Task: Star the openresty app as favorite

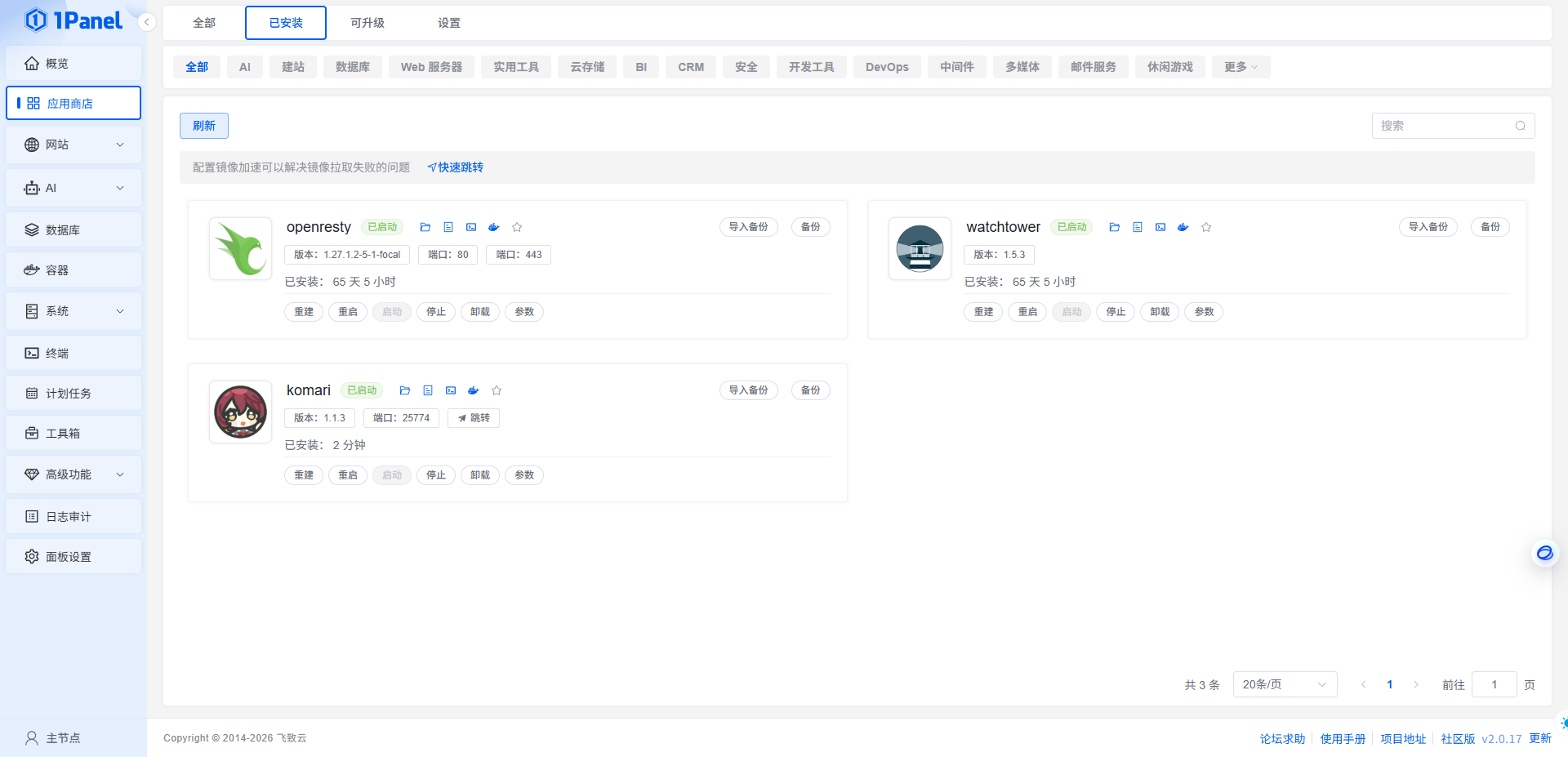Action: (x=517, y=227)
